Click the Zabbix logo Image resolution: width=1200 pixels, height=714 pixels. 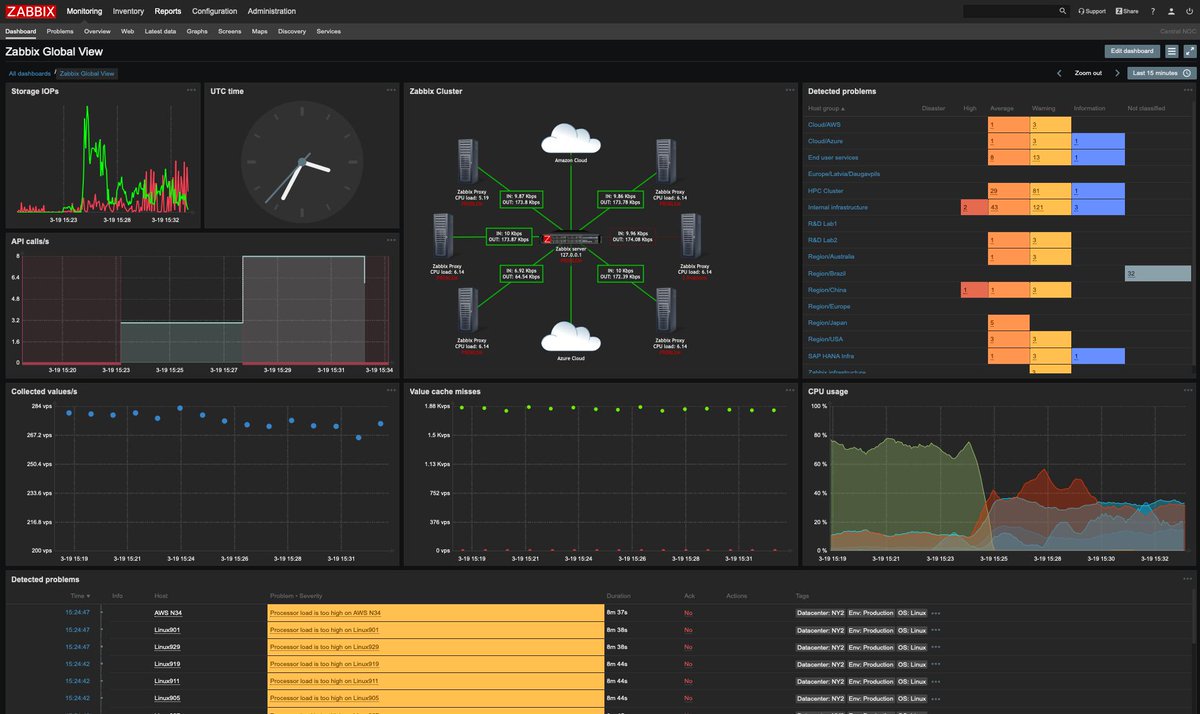31,11
